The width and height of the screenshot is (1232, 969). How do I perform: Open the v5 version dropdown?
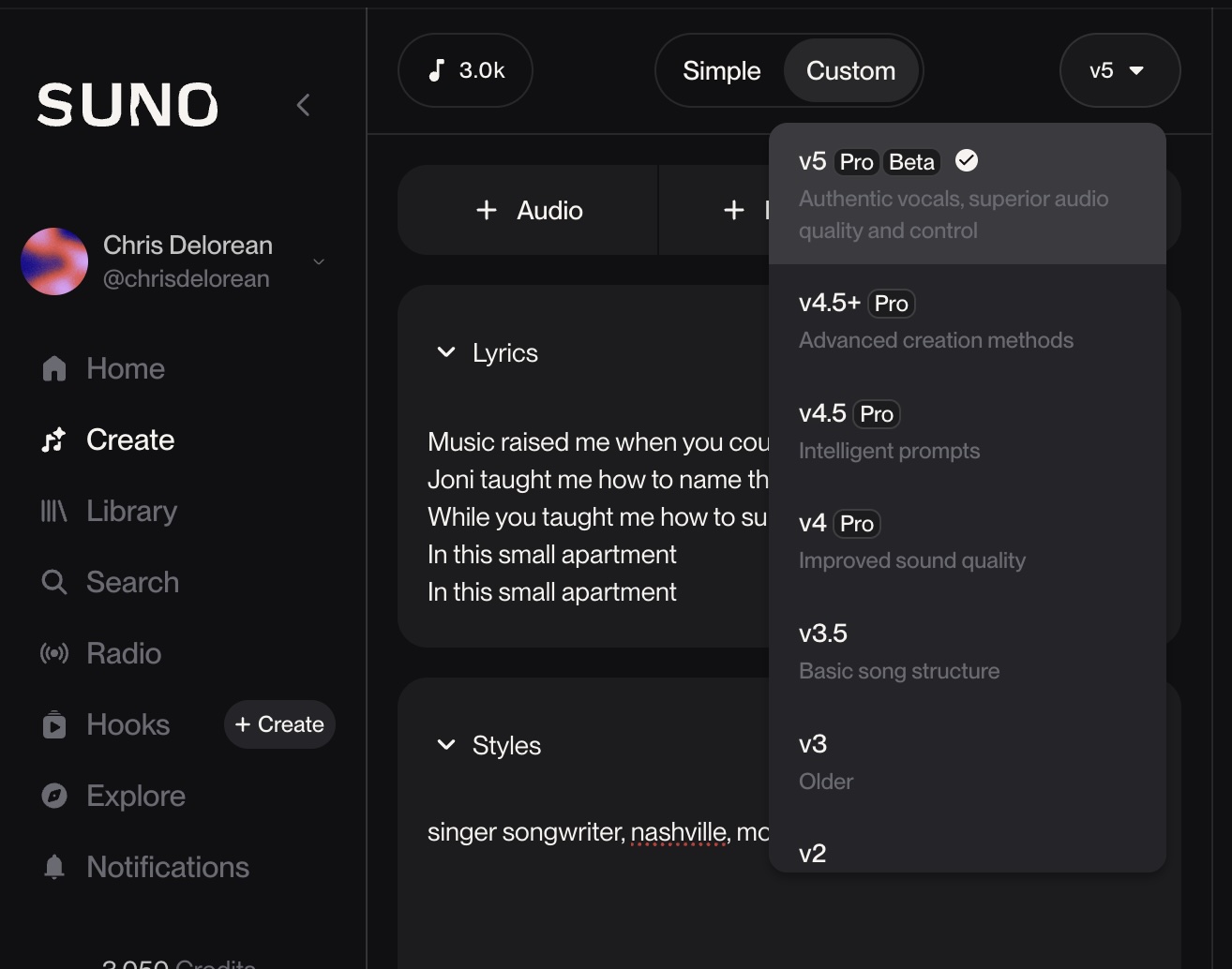[x=1119, y=70]
